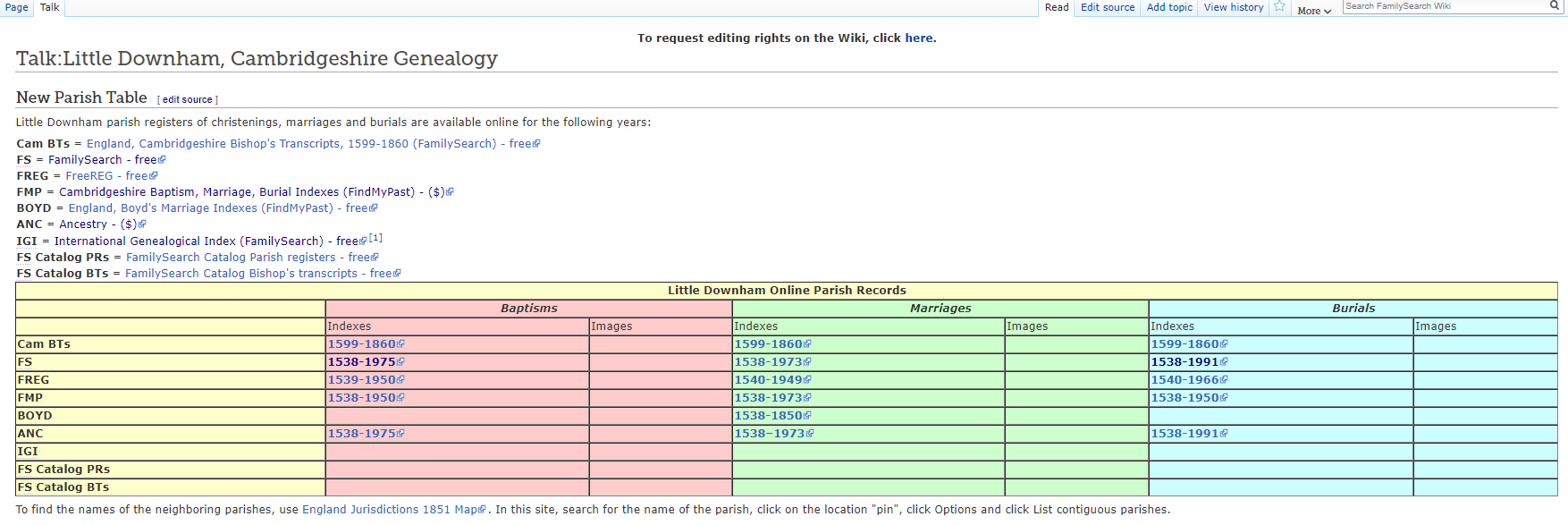Click the footnote [1] reference after IGI
The height and width of the screenshot is (525, 1568).
point(375,238)
